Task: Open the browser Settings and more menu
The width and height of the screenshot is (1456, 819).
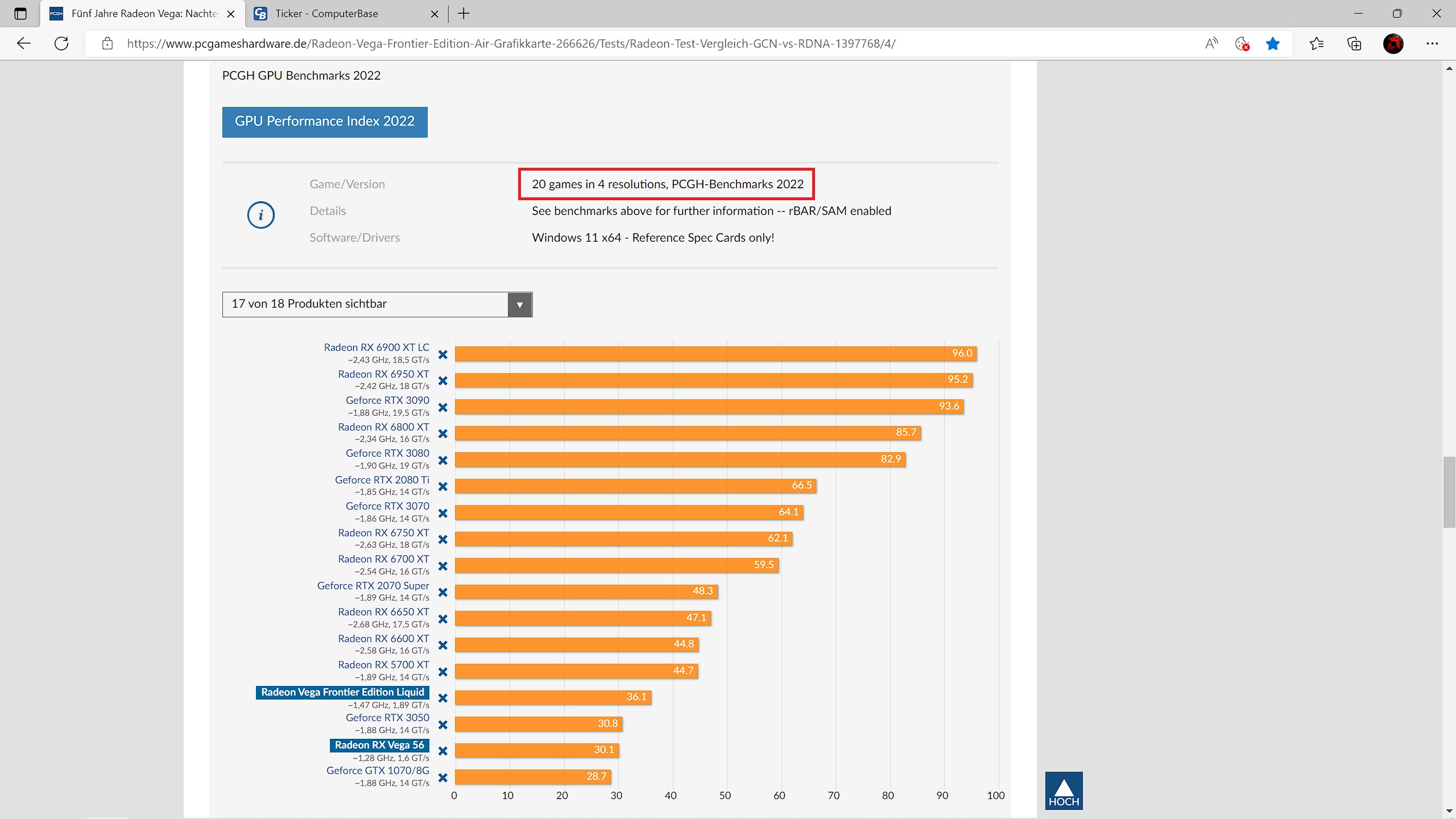Action: pyautogui.click(x=1432, y=43)
